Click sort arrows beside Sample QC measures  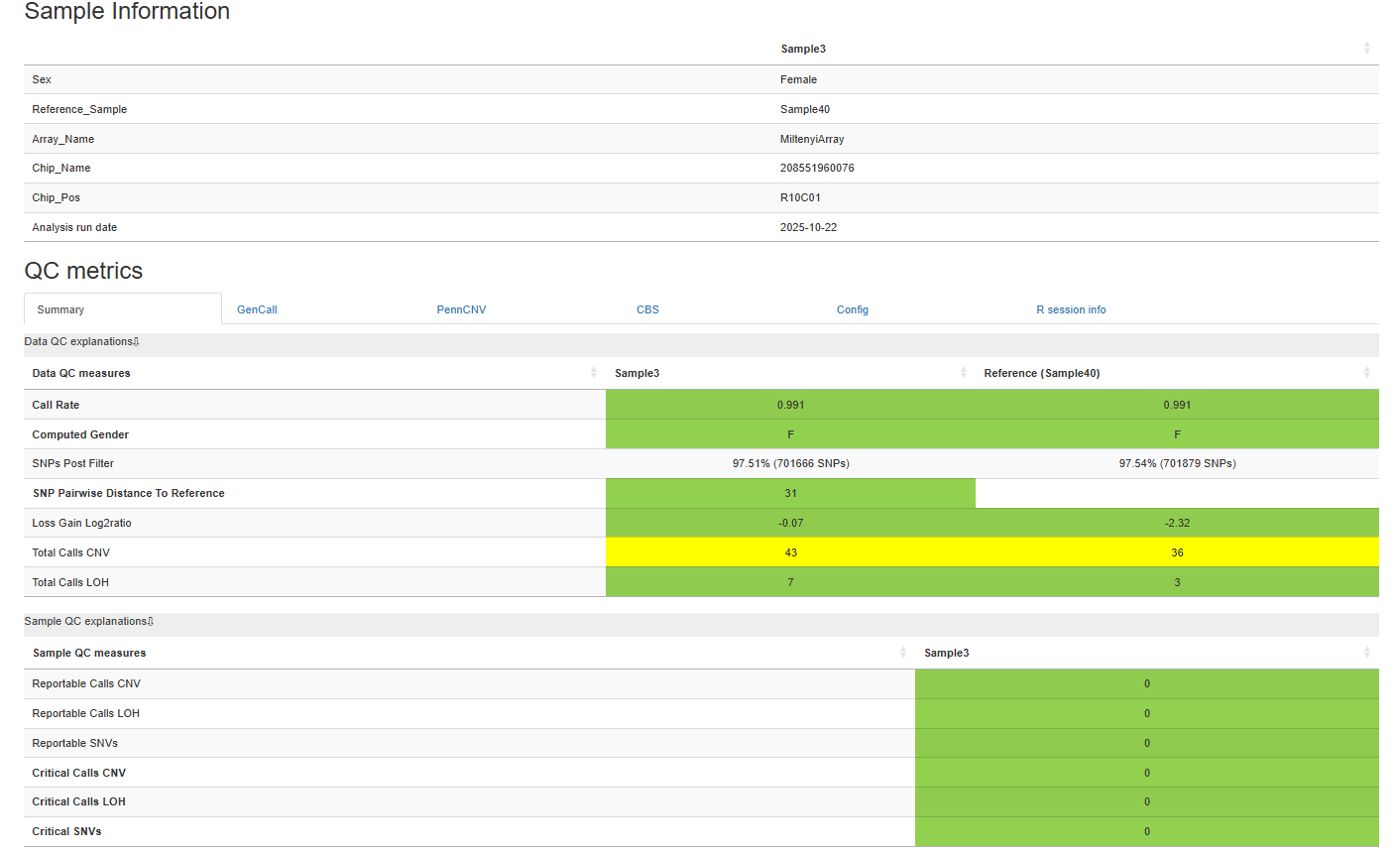coord(903,653)
